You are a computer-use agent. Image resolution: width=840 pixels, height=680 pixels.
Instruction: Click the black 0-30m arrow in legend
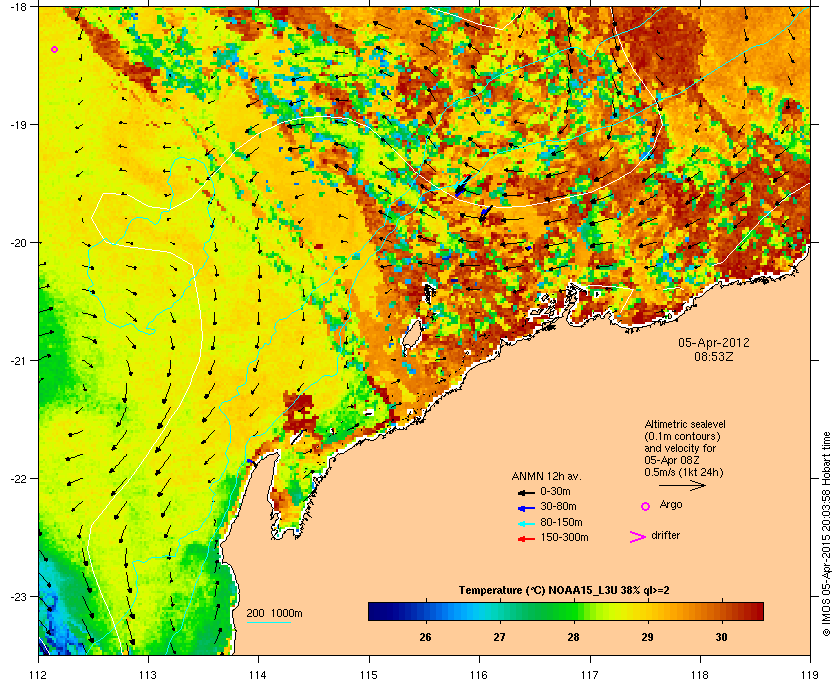tap(526, 492)
